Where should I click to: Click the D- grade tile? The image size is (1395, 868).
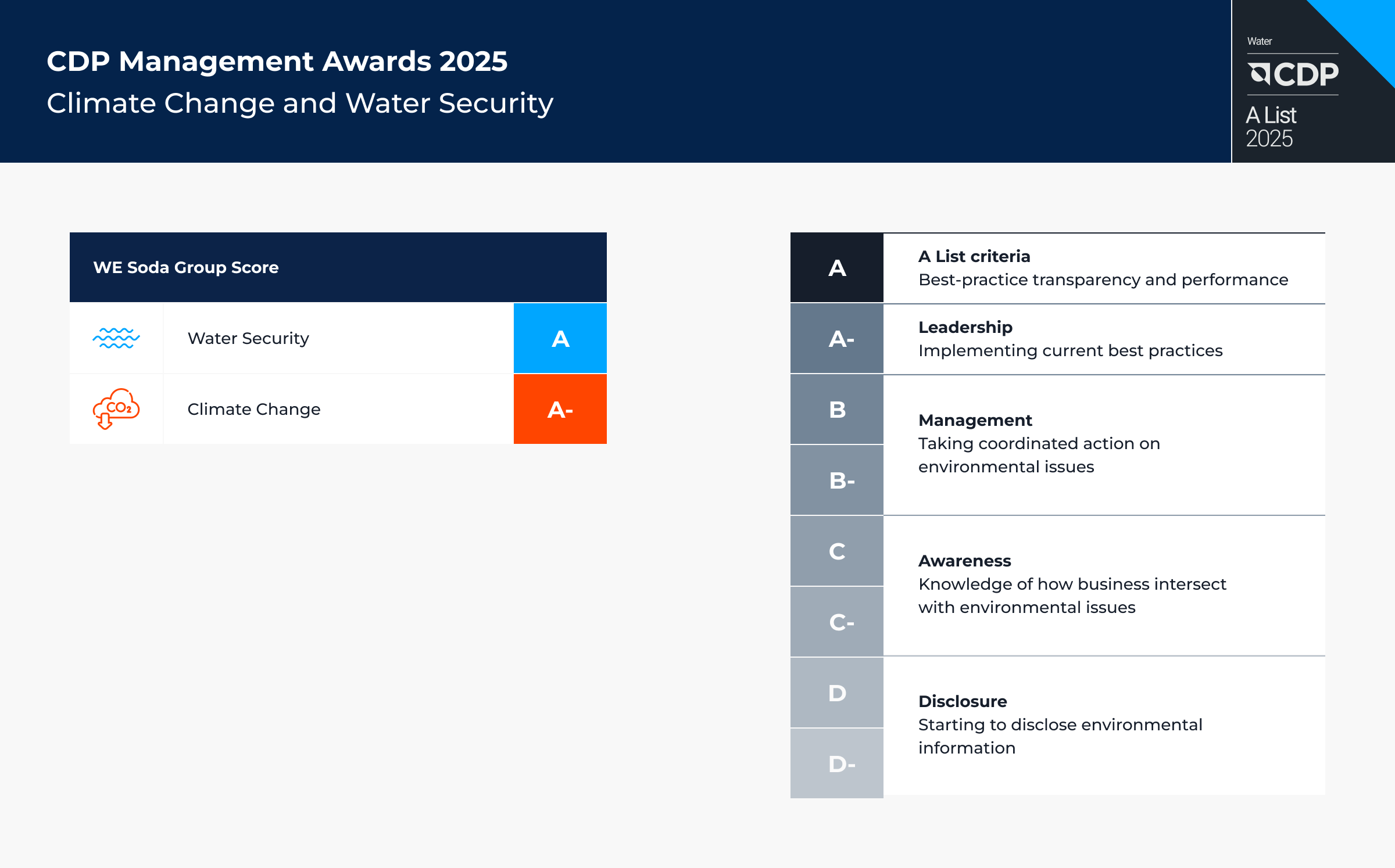(836, 763)
